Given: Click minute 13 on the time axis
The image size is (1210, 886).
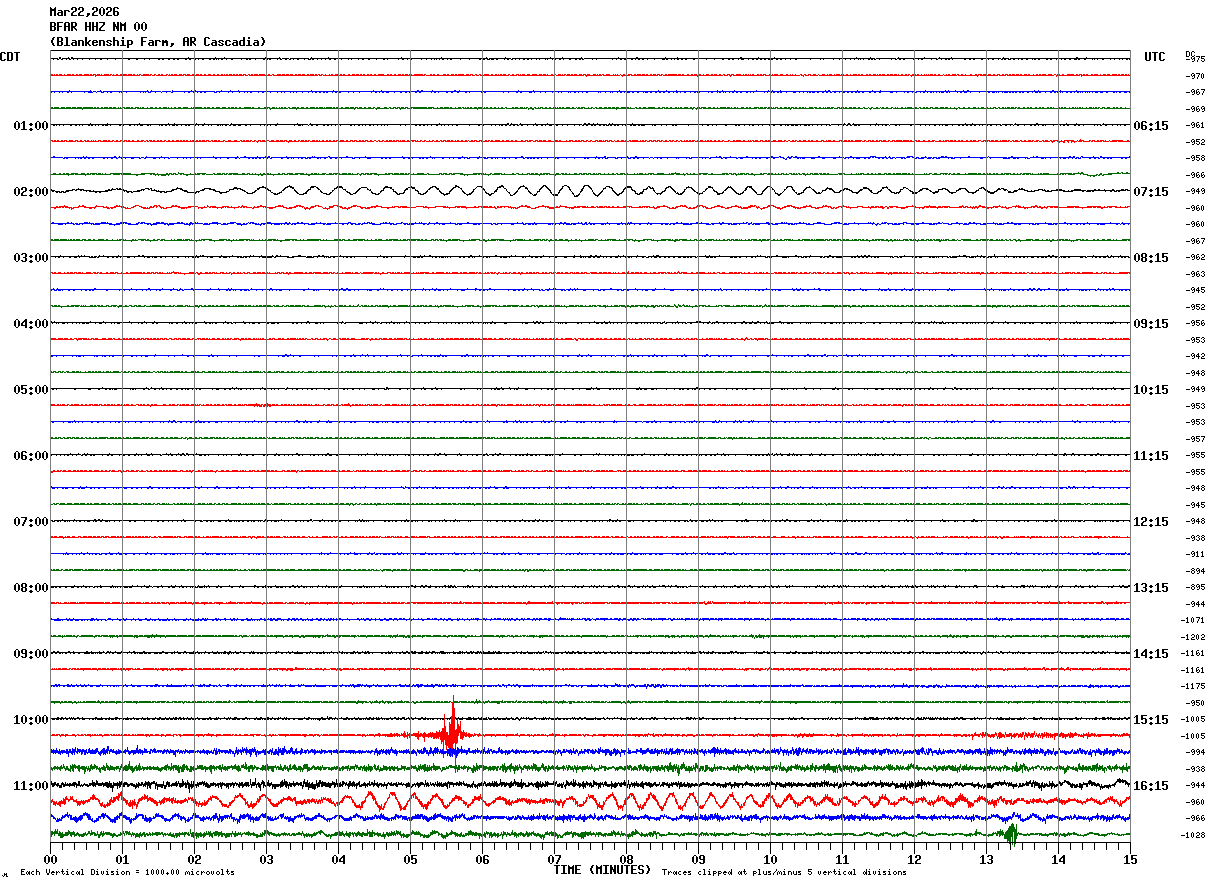Looking at the screenshot, I should point(987,859).
